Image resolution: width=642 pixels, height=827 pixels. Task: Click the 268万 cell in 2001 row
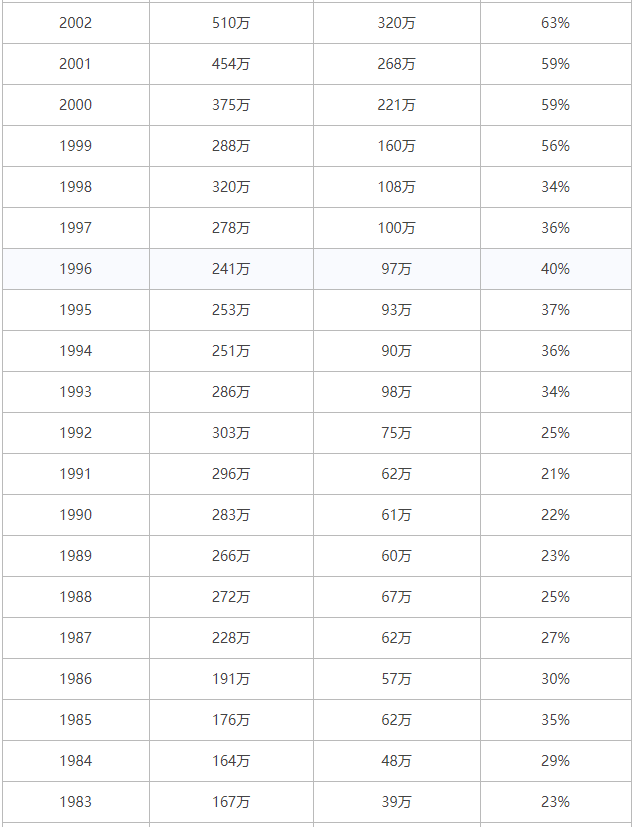(x=397, y=64)
